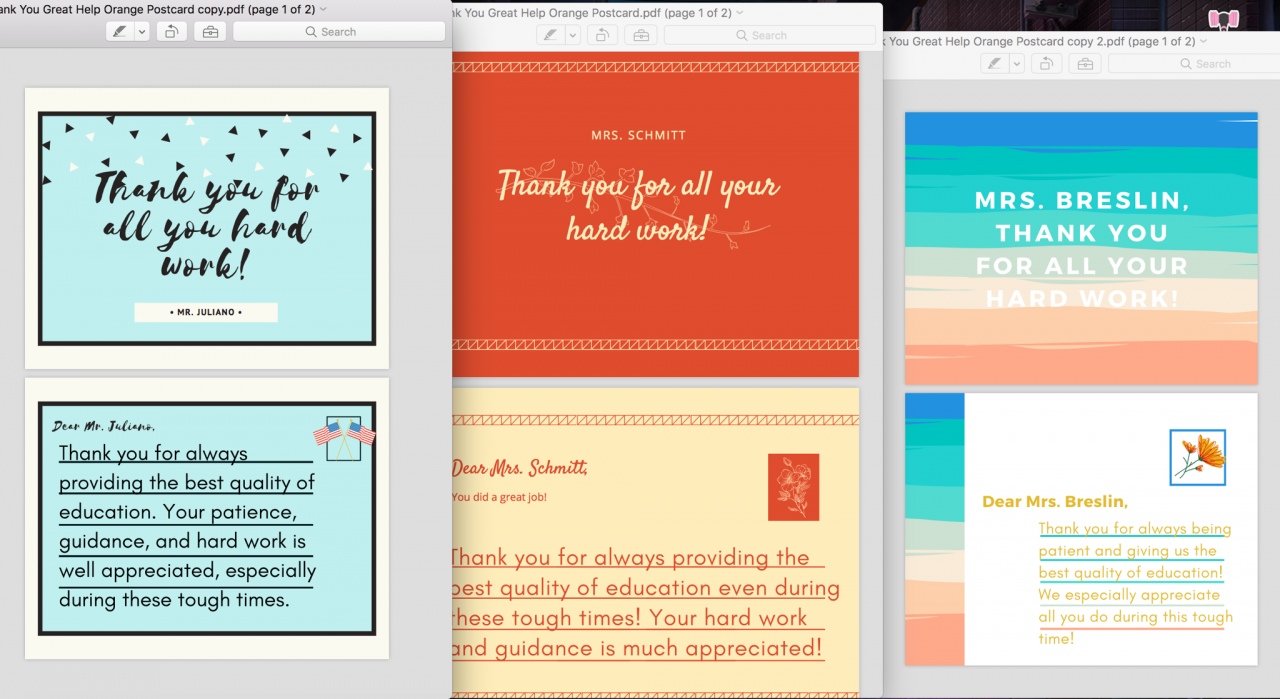This screenshot has height=699, width=1280.
Task: Click the MR. JULIANO name label
Action: tap(206, 312)
